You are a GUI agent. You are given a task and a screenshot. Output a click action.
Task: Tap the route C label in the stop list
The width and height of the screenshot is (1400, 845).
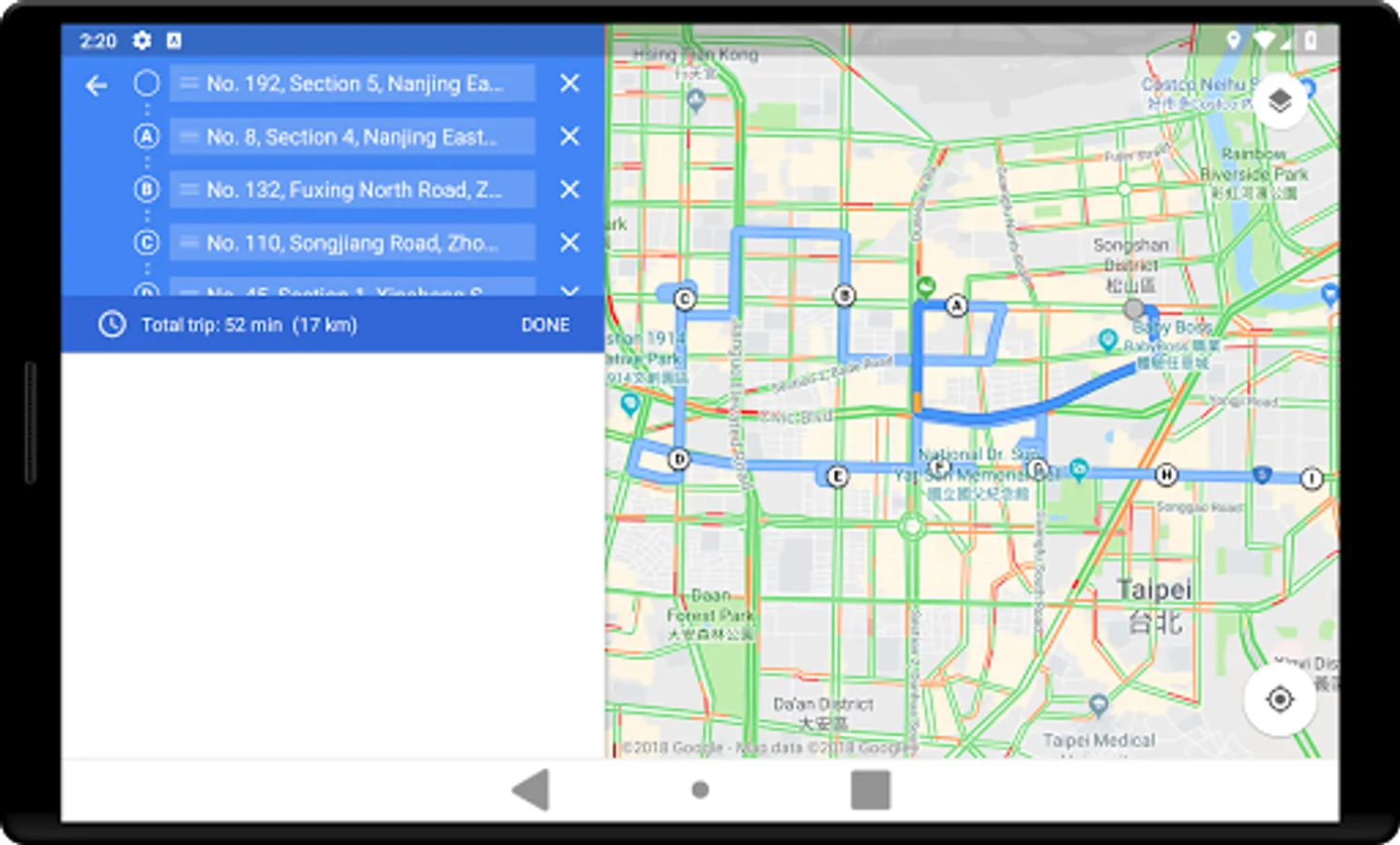(146, 243)
